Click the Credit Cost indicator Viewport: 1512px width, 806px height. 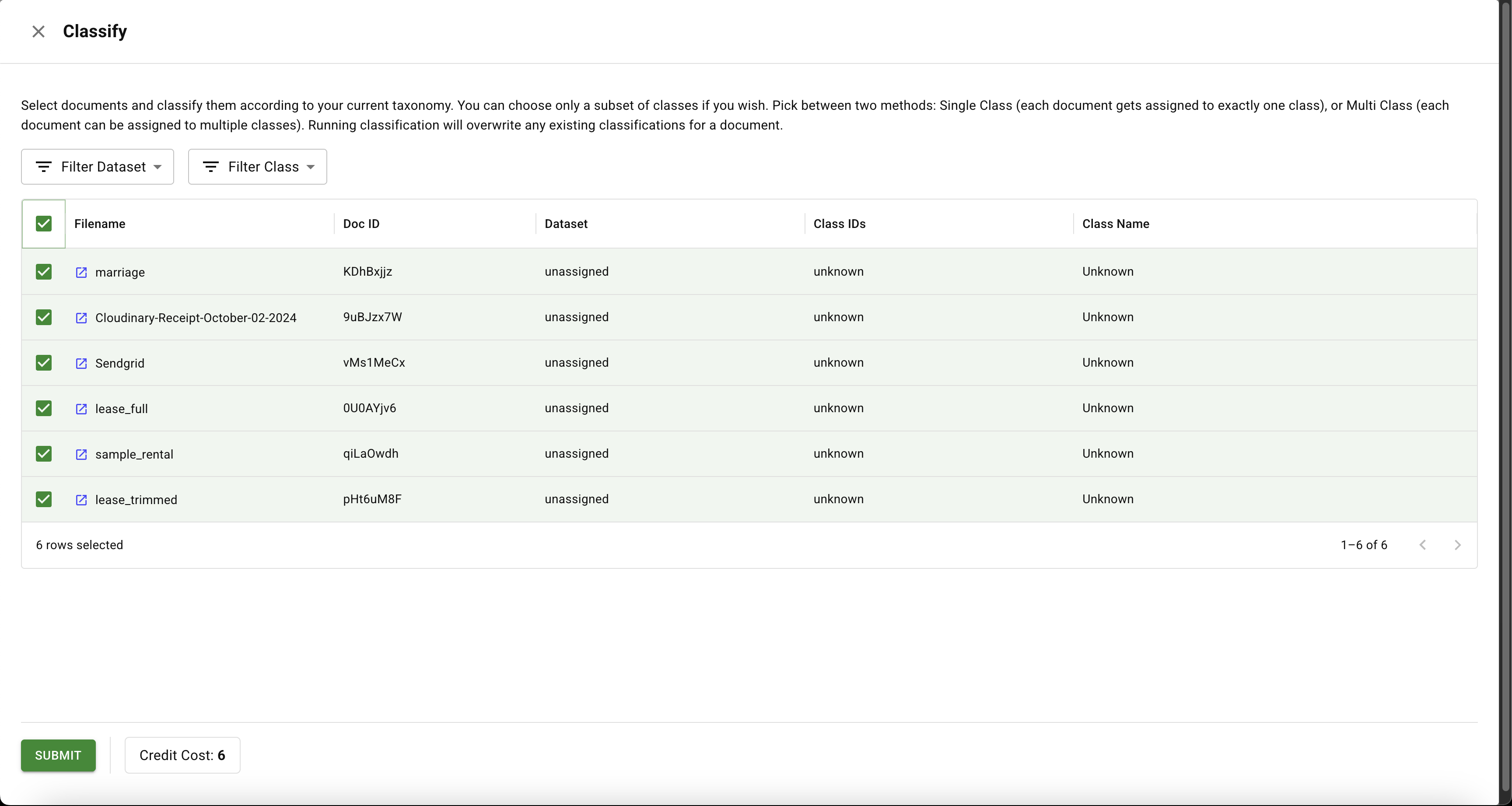182,755
